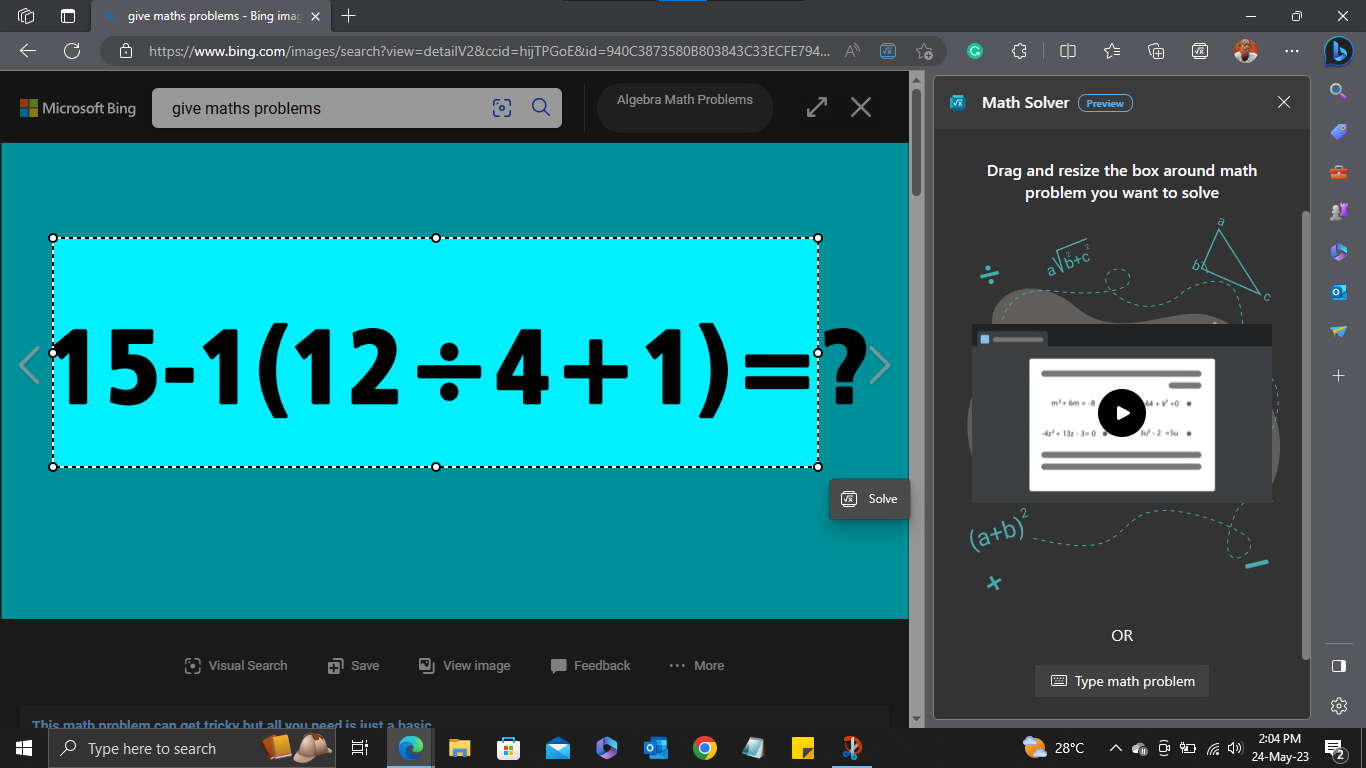
Task: Open the Grammarly extension icon
Action: click(x=974, y=51)
